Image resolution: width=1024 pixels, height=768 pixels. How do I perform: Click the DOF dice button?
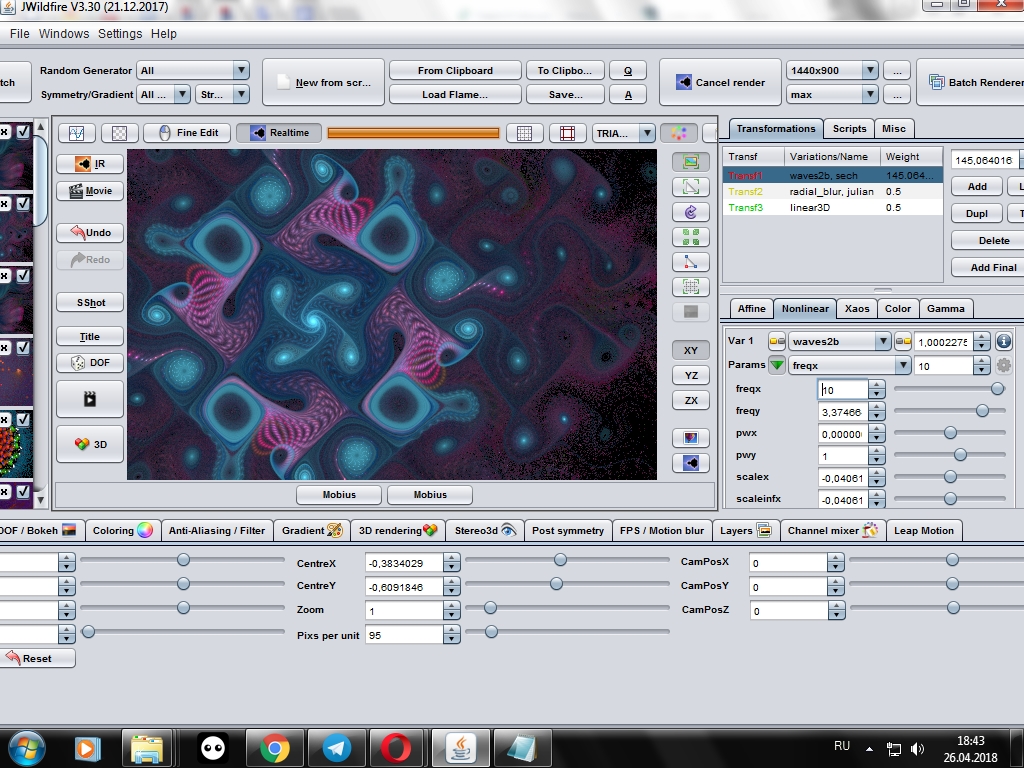[x=90, y=362]
